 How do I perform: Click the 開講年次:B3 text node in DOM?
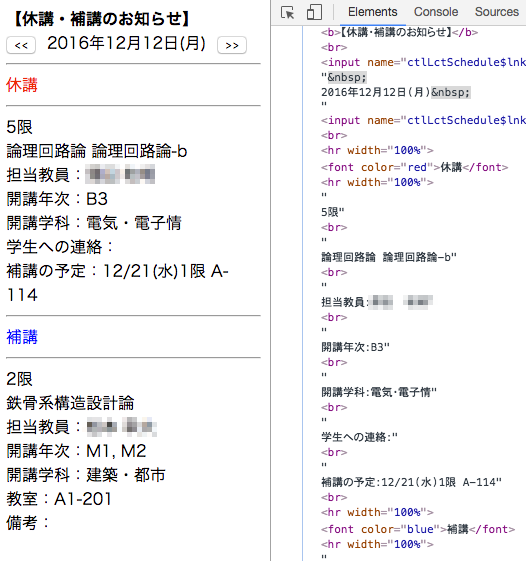(355, 347)
